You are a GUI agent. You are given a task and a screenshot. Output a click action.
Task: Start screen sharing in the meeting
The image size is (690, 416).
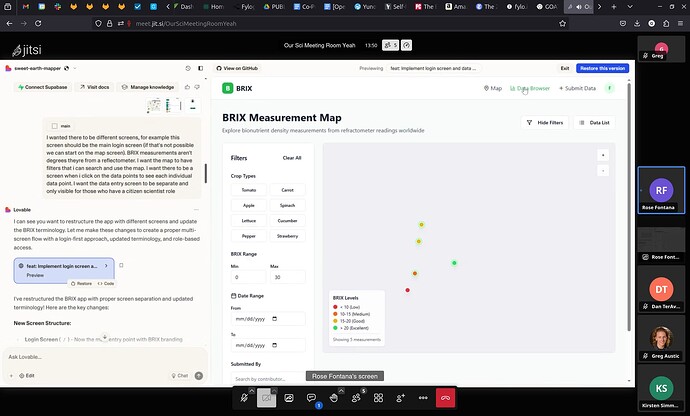click(x=289, y=398)
